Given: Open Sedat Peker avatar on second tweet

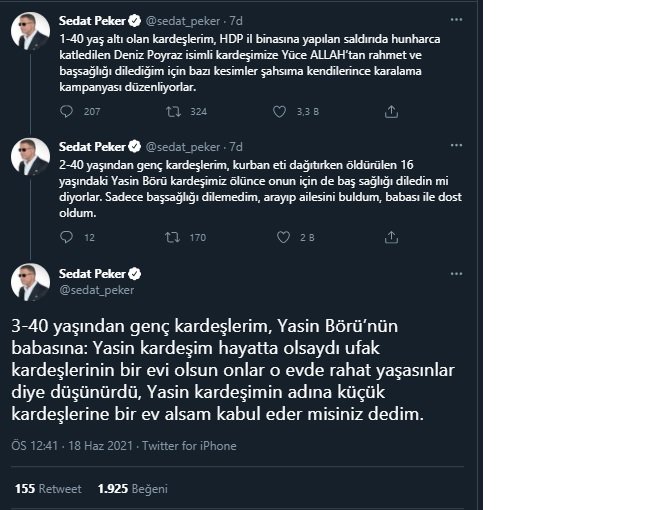Looking at the screenshot, I should click(30, 157).
